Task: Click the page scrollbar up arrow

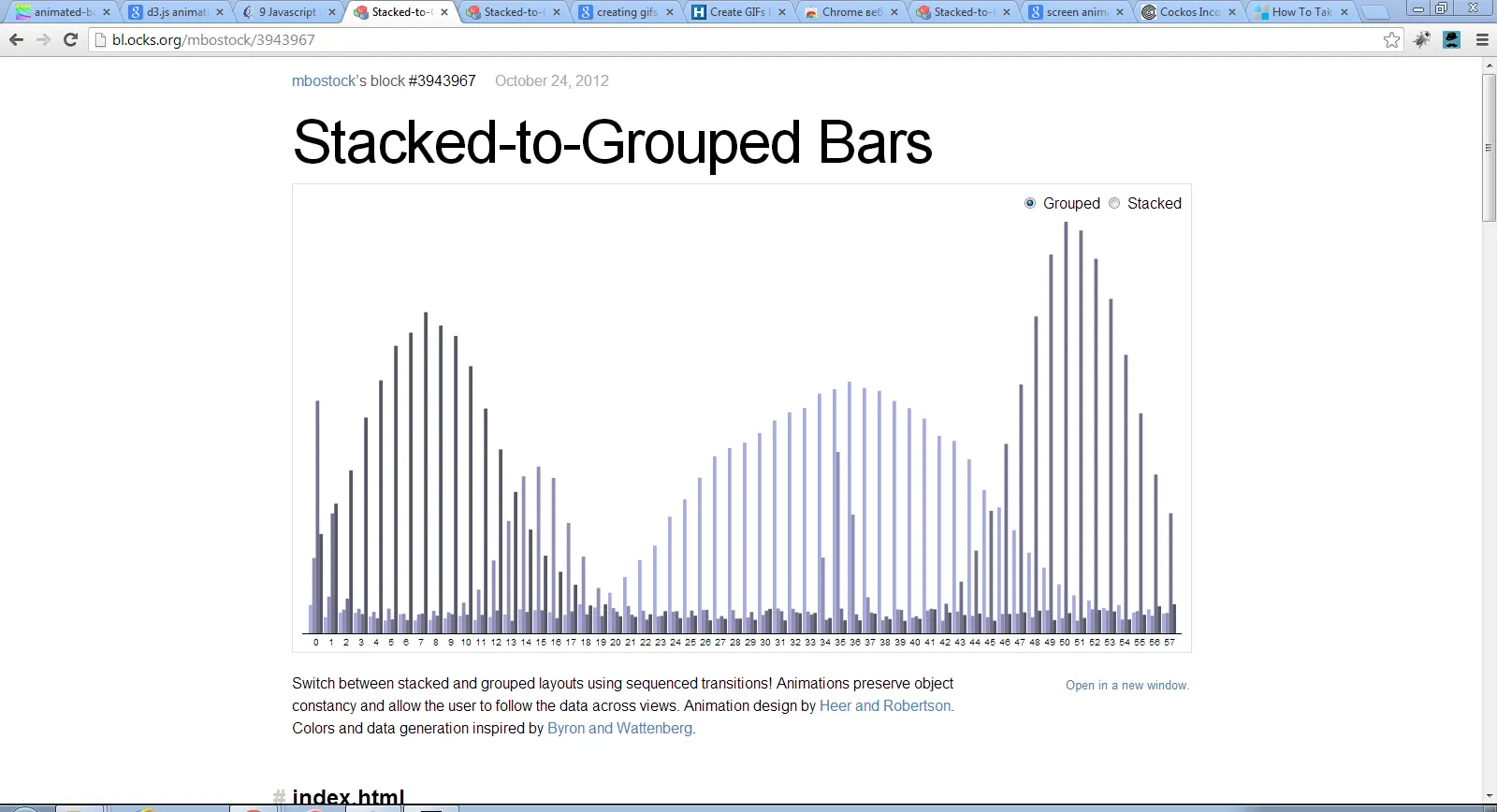Action: click(1490, 65)
